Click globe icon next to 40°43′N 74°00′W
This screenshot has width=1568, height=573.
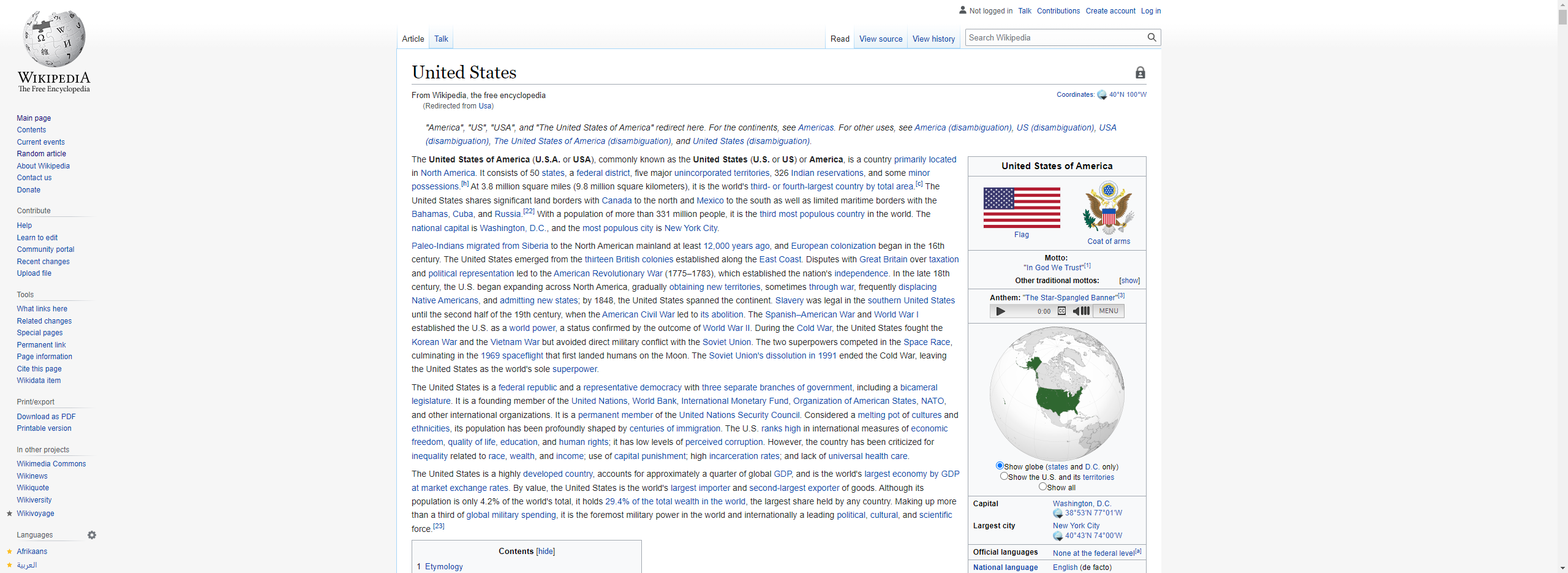click(1058, 536)
